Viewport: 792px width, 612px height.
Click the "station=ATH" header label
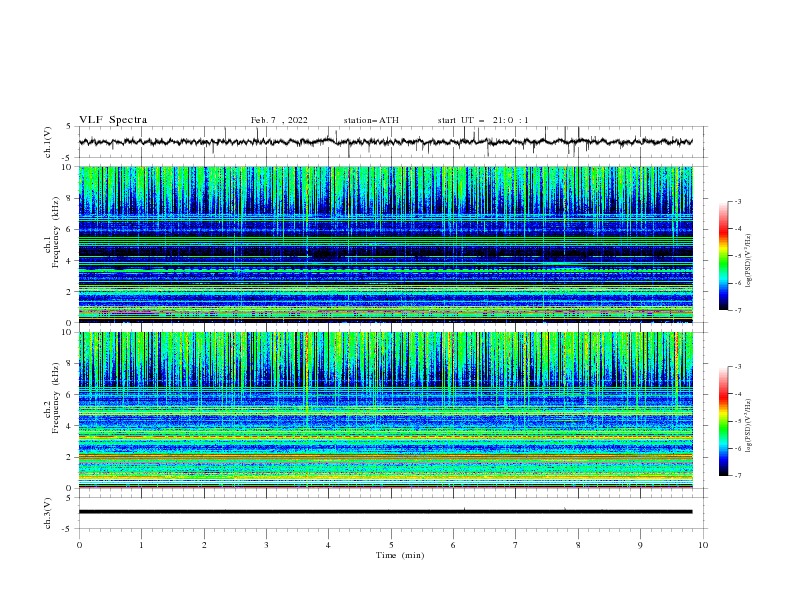(x=371, y=120)
